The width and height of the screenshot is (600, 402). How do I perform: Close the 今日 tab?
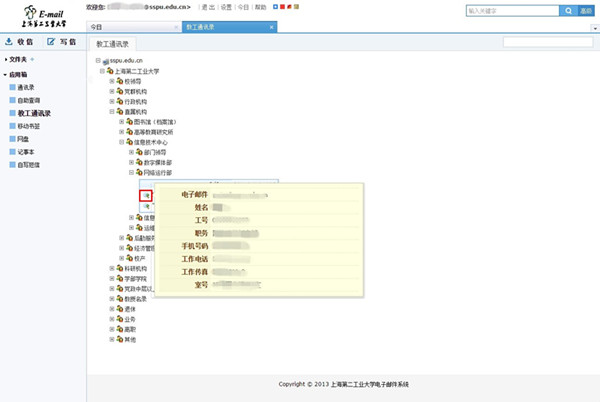(x=176, y=26)
